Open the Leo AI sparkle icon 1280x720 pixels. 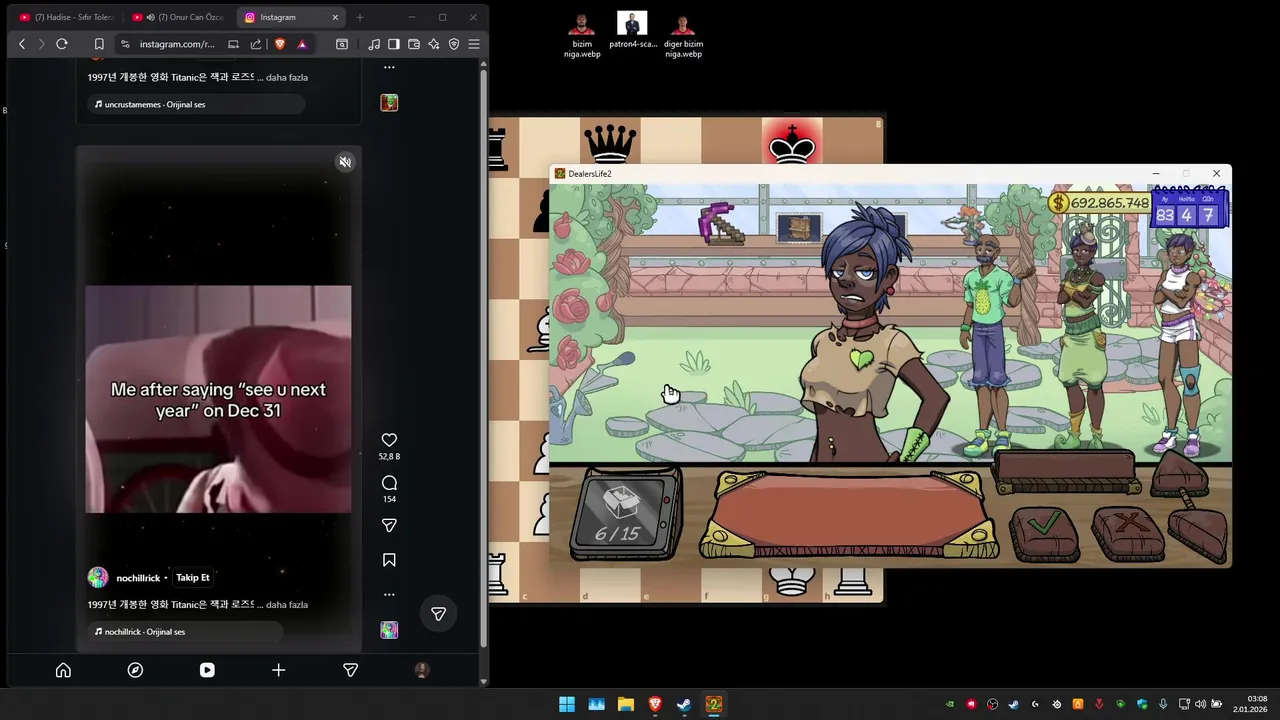point(434,44)
